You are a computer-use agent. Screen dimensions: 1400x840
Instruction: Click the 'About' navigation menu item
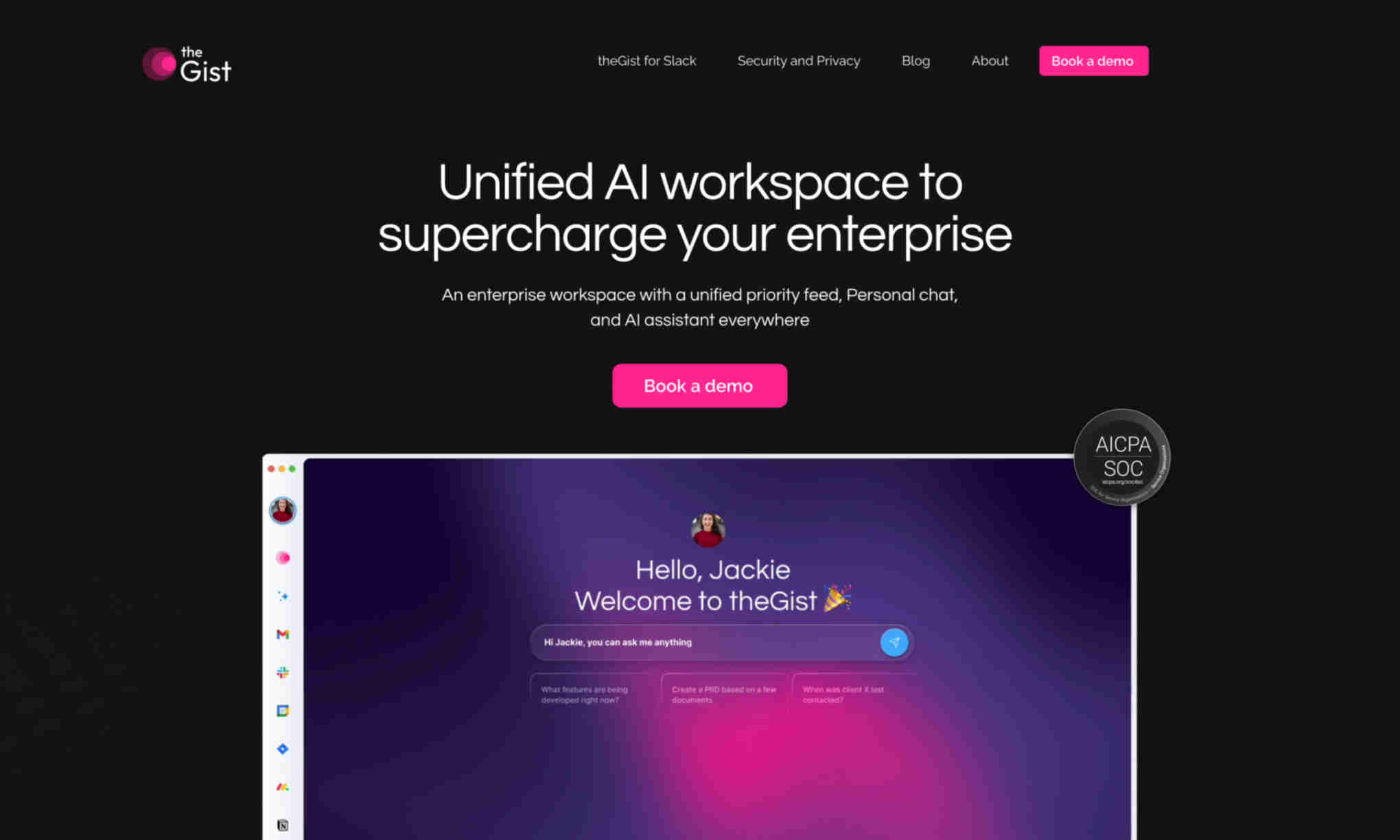point(988,61)
